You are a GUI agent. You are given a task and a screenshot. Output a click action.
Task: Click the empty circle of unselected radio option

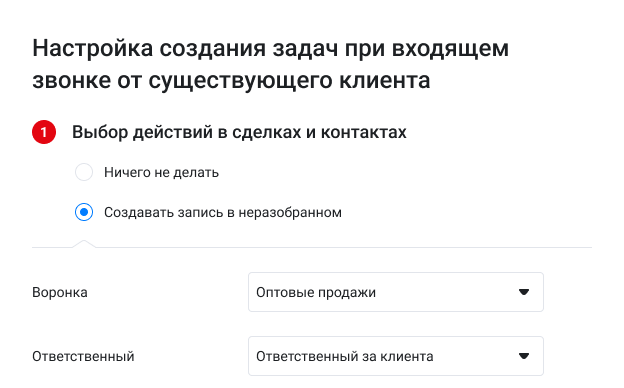[x=84, y=172]
